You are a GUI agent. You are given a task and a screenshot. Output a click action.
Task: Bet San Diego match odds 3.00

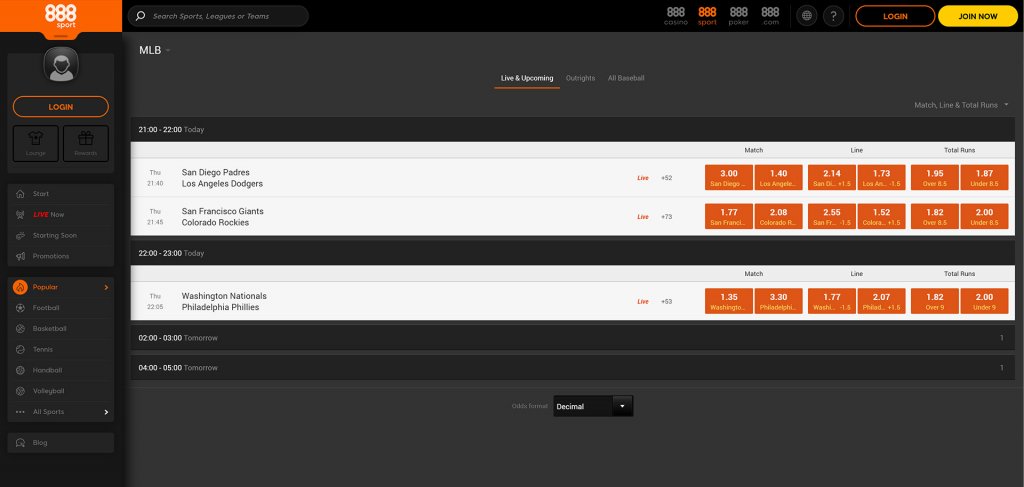pos(729,178)
